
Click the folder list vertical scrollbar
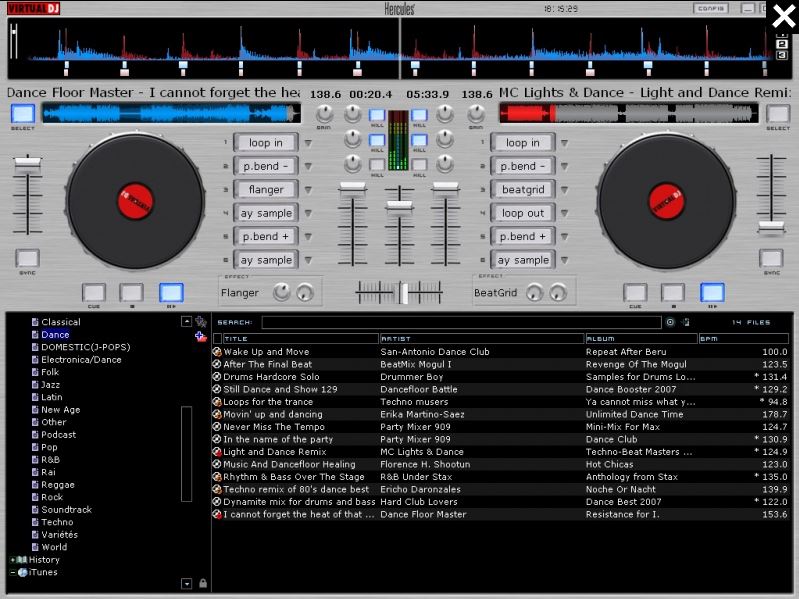pos(187,454)
